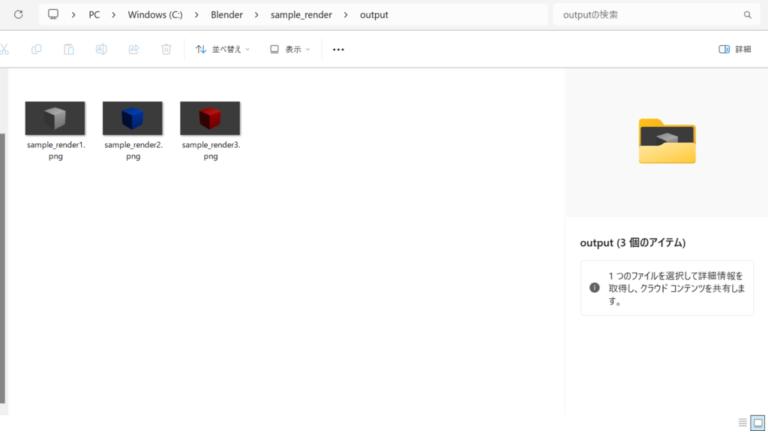Screen dimensions: 768x431
Task: Select the sample_render3.png red cube file
Action: click(x=210, y=118)
